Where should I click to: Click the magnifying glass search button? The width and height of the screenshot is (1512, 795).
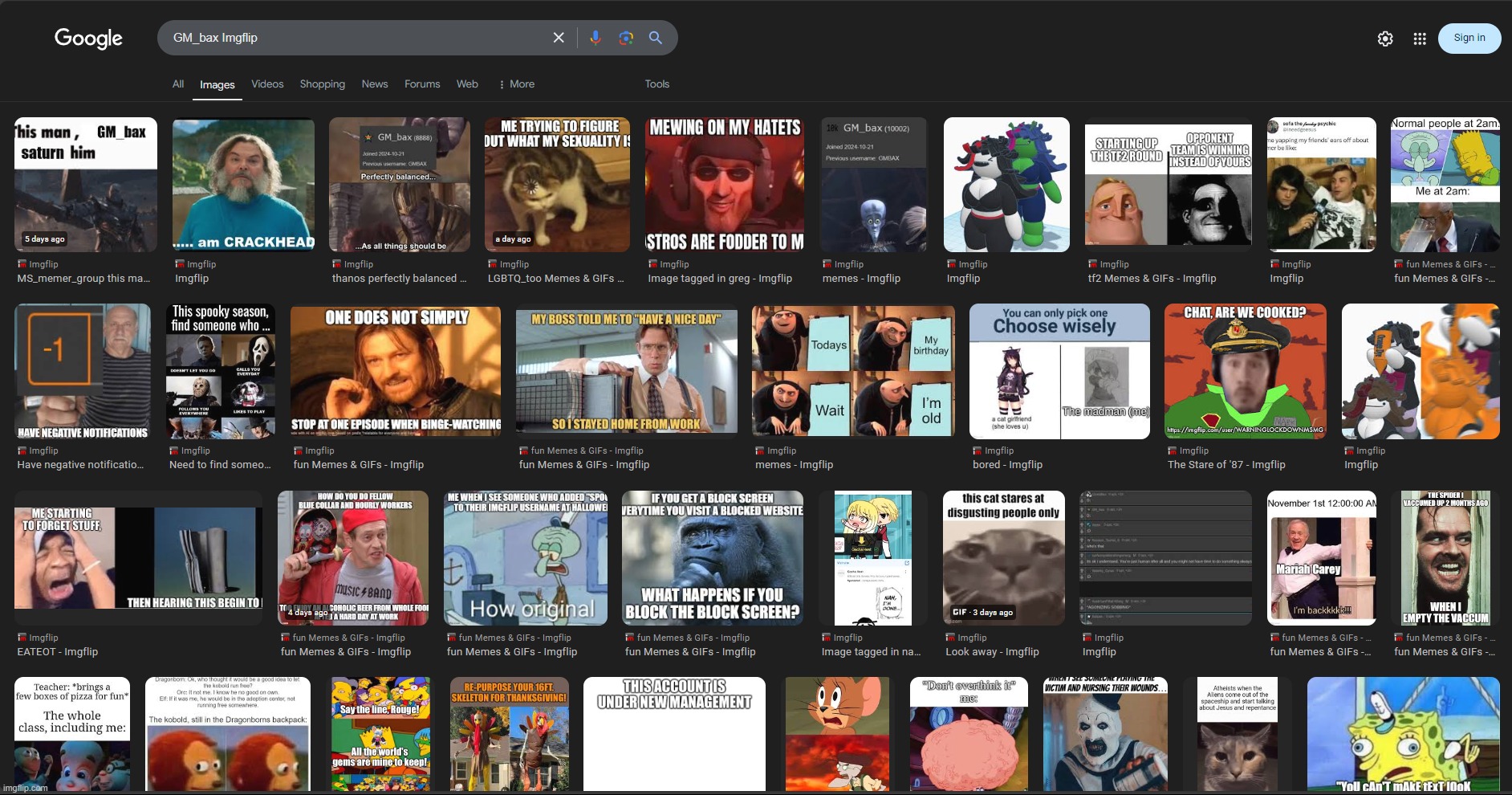point(656,38)
